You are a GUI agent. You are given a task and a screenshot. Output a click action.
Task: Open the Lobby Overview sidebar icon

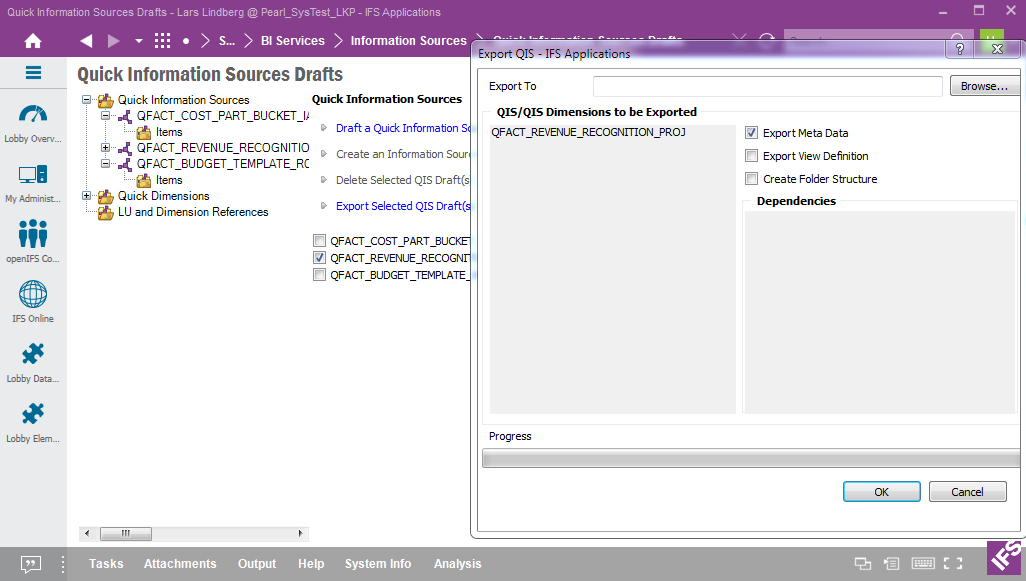pyautogui.click(x=33, y=115)
